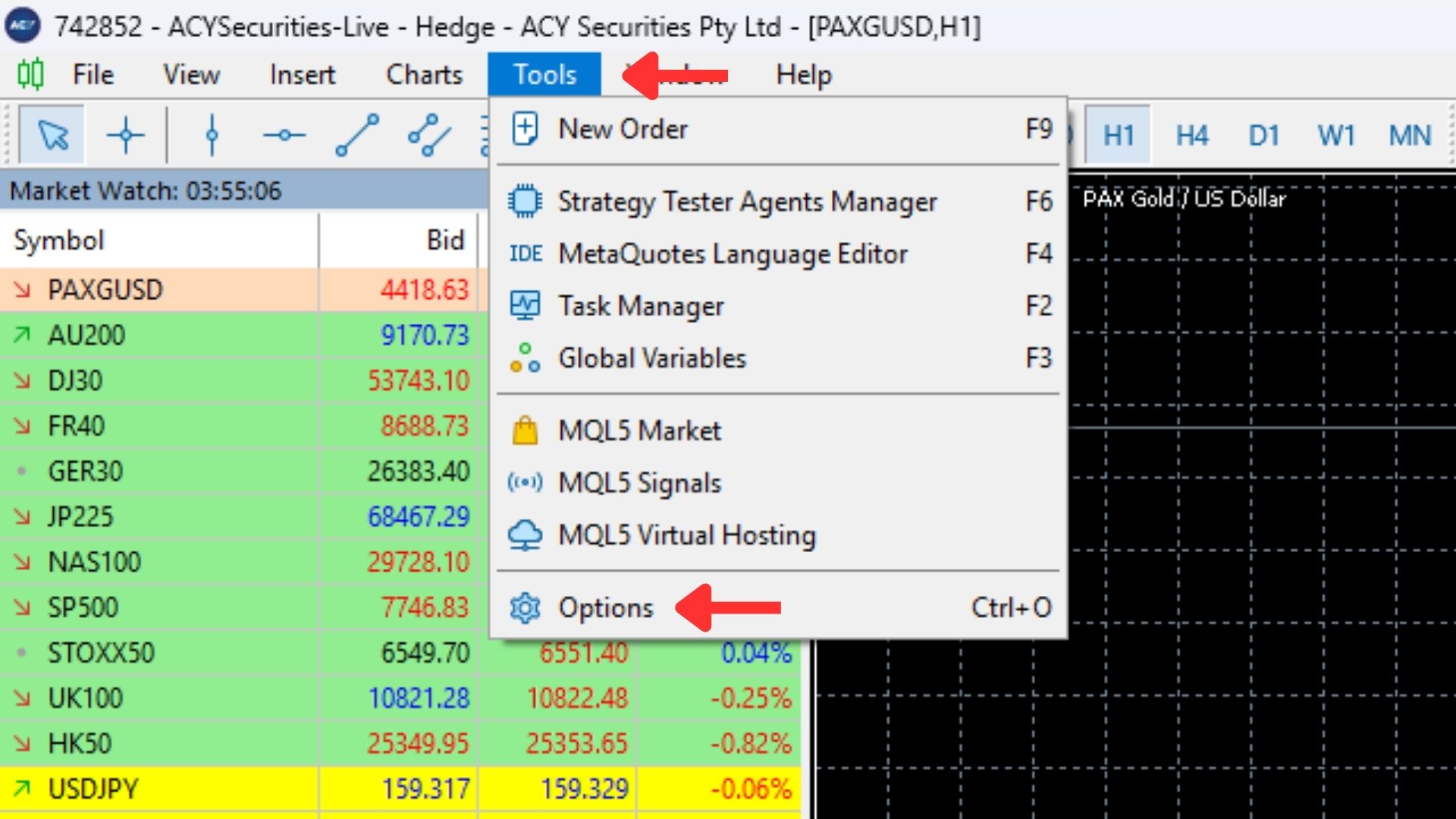Image resolution: width=1456 pixels, height=819 pixels.
Task: Click the MQL5 Market bag icon
Action: [x=525, y=431]
